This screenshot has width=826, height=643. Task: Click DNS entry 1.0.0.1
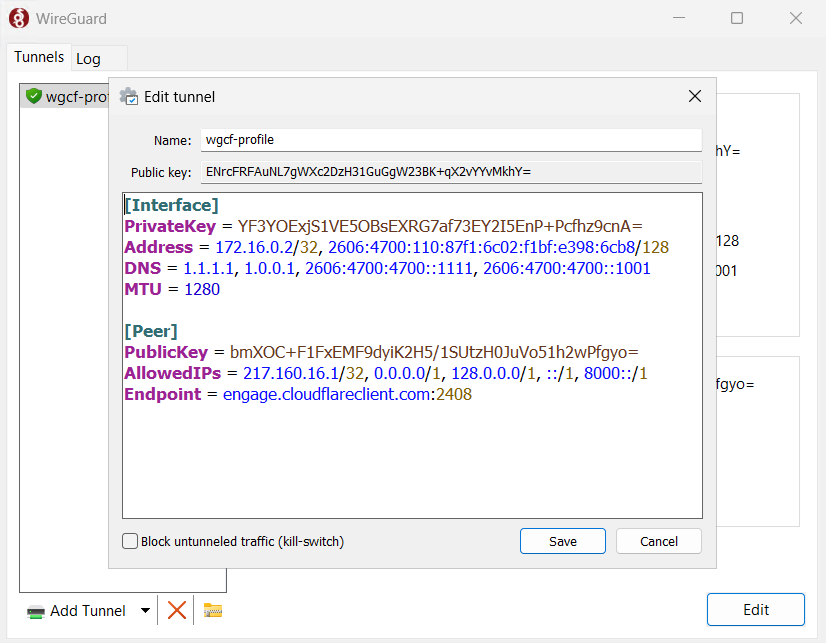269,268
